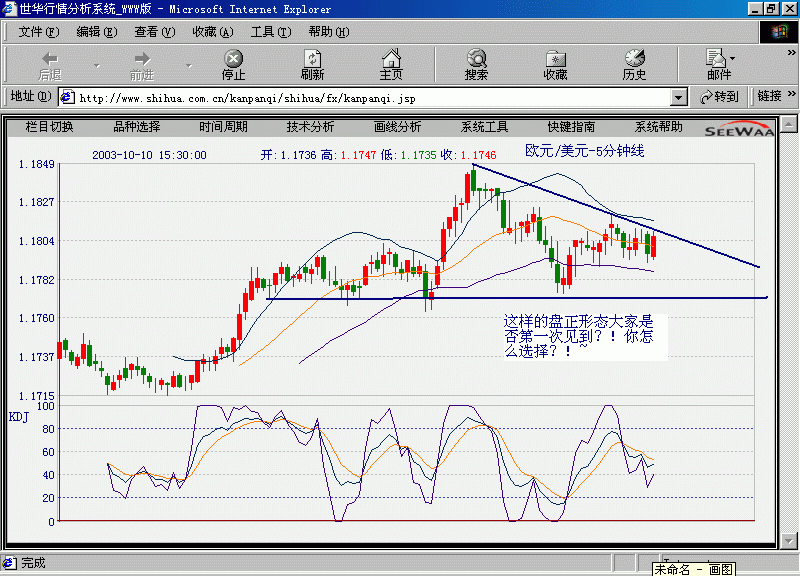This screenshot has width=800, height=576.
Task: Click the 地址(D) address label
Action: (31, 96)
